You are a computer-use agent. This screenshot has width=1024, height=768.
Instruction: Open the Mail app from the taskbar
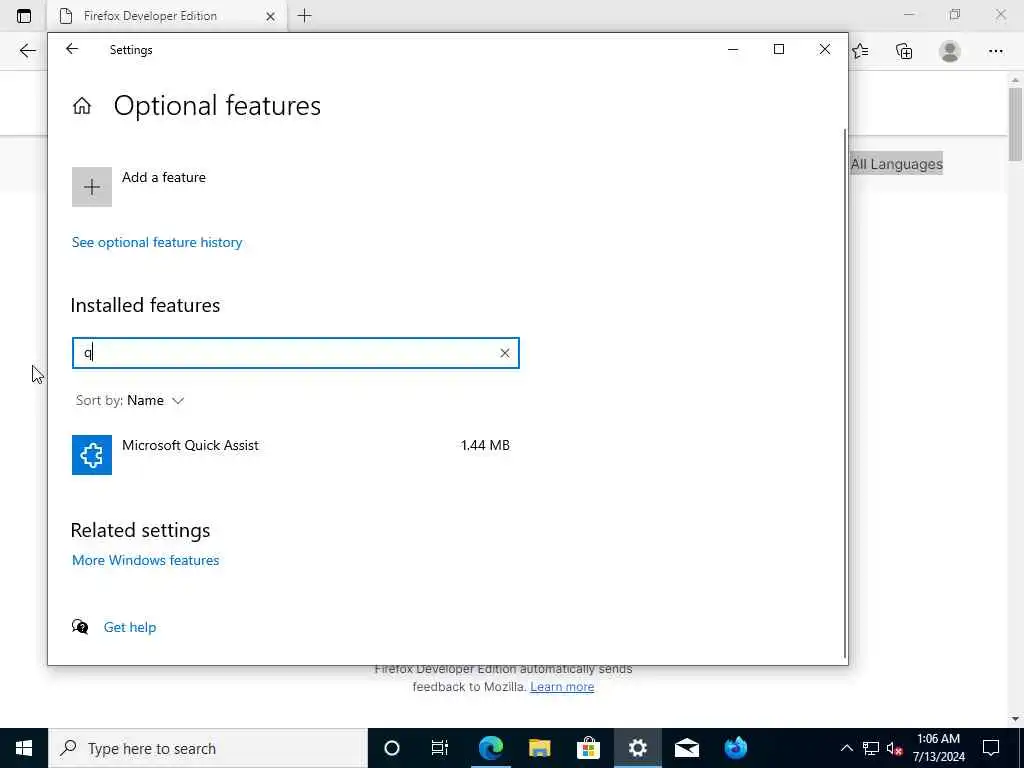[686, 748]
